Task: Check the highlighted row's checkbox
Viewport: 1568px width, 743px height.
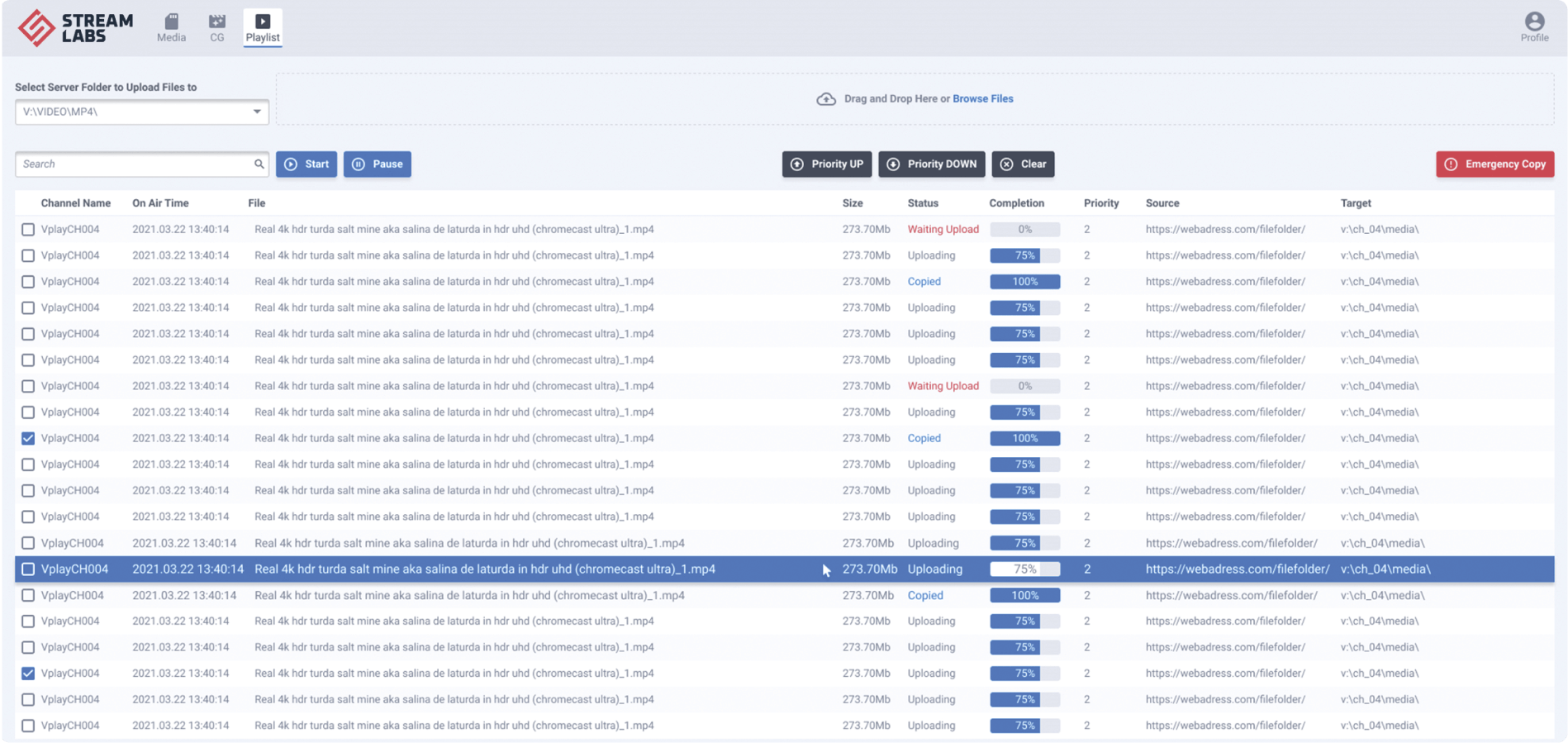Action: (x=28, y=569)
